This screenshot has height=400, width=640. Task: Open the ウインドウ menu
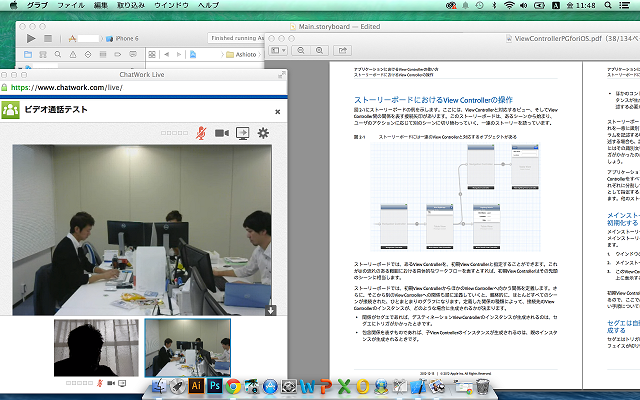171,5
